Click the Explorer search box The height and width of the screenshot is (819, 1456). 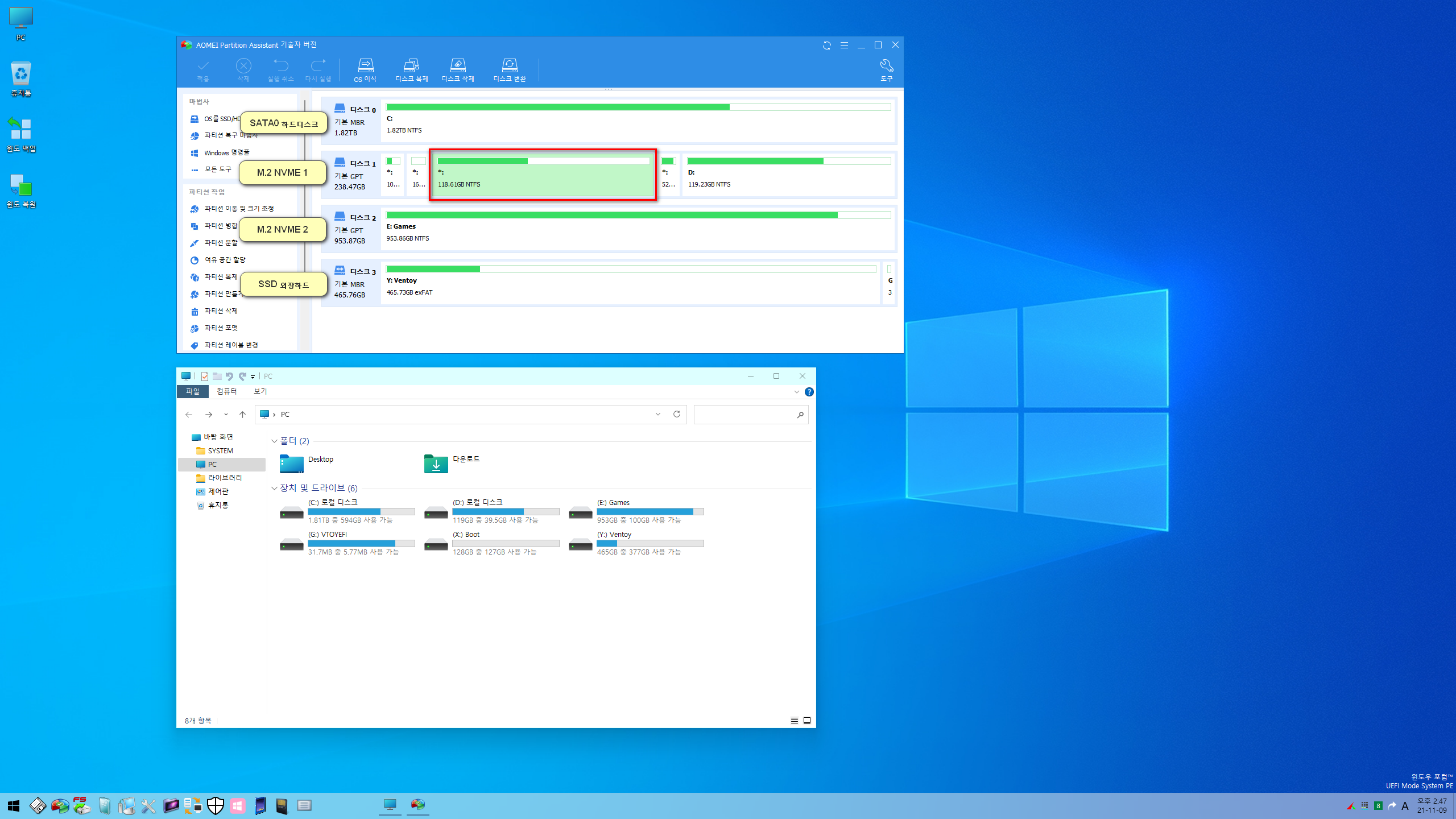751,415
